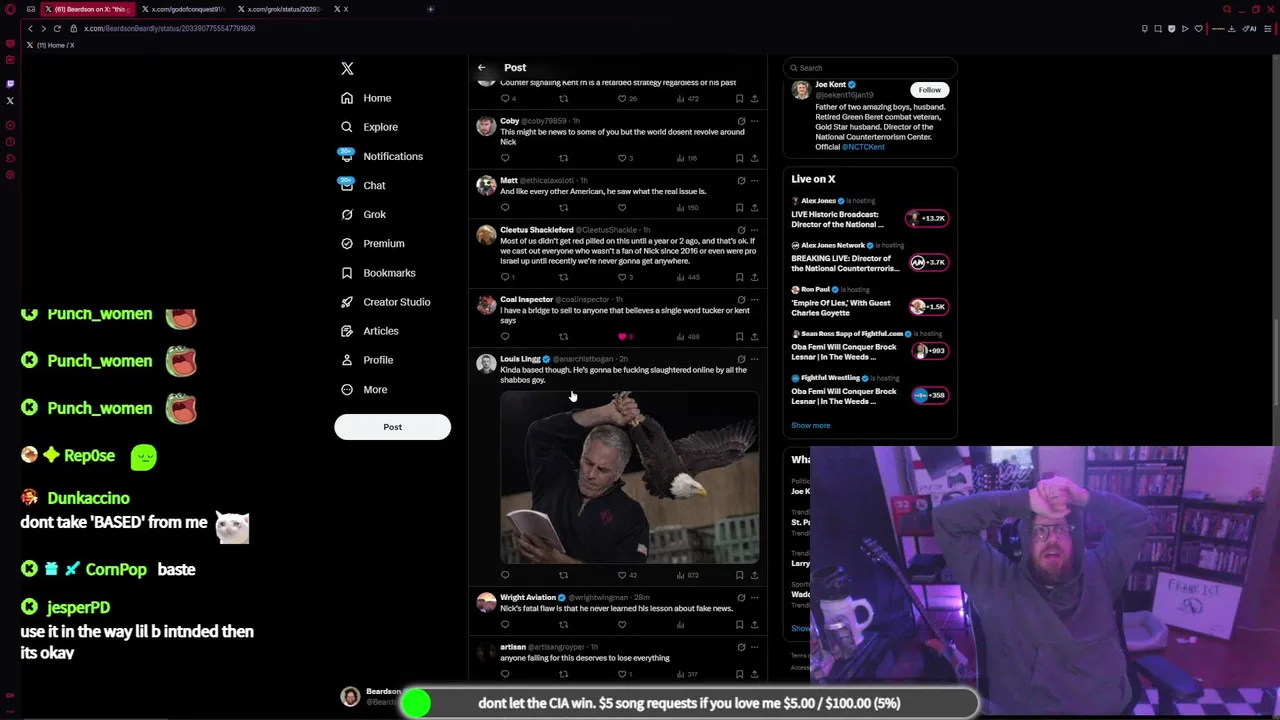1280x720 pixels.
Task: Repost Matt's tweet
Action: tap(563, 208)
